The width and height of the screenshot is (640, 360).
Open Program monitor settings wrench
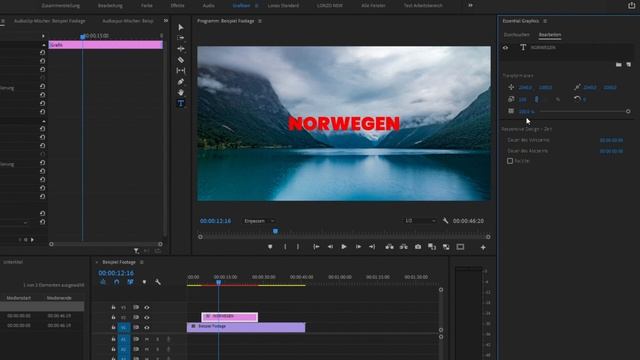(445, 221)
